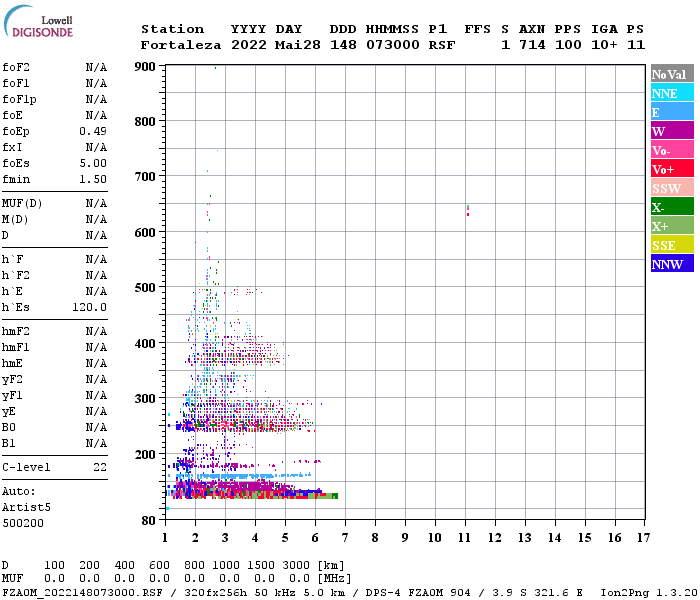Click the IGA value 10+

[604, 45]
